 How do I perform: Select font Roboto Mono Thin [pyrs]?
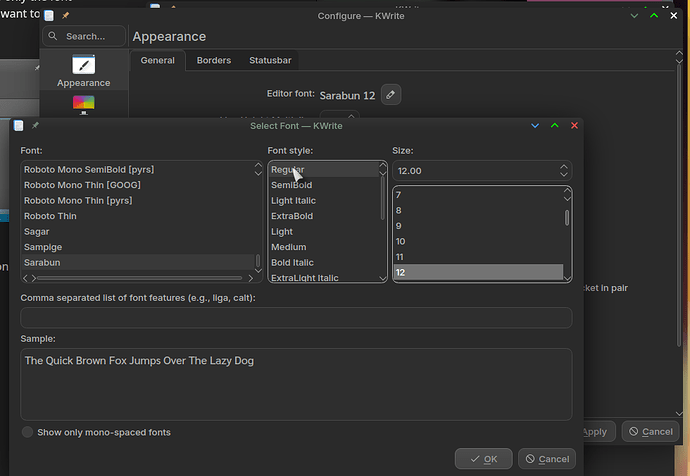(x=138, y=200)
